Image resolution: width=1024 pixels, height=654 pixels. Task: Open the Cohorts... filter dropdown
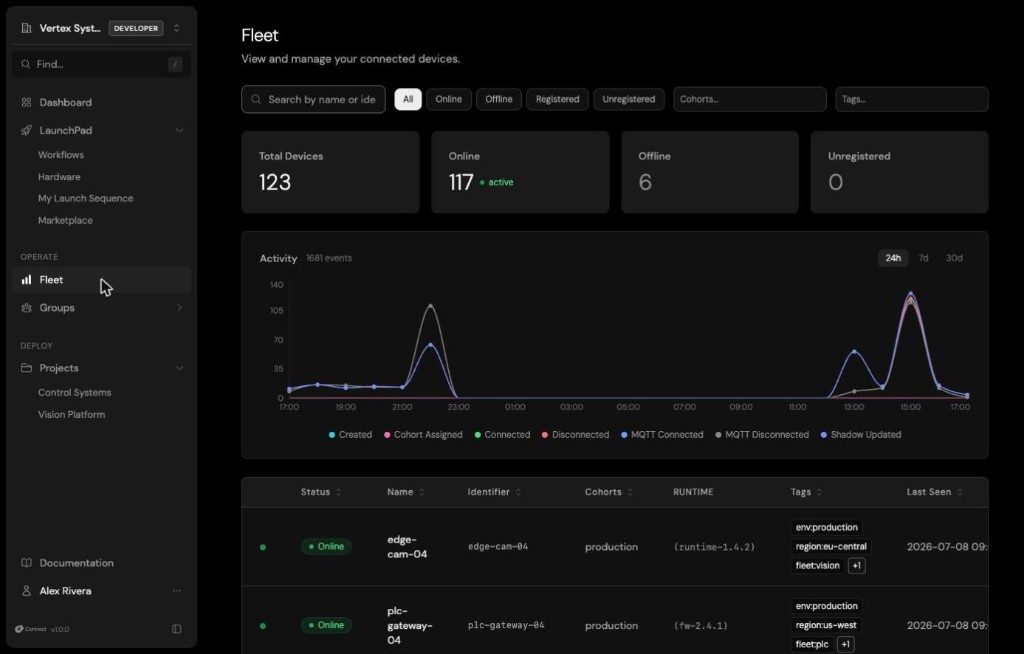tap(750, 99)
